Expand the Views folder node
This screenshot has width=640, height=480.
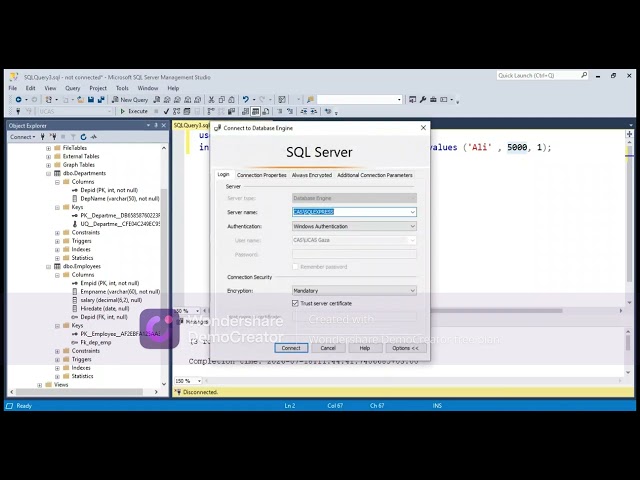[x=40, y=385]
